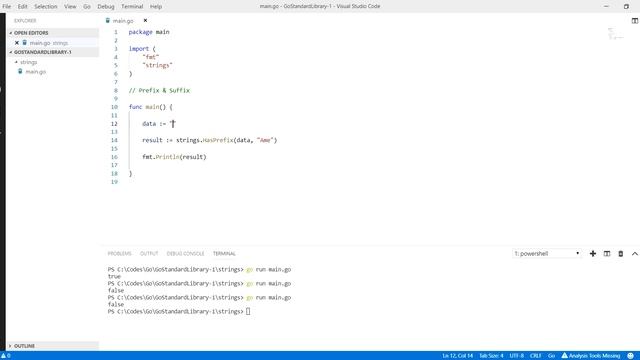Restore down the VS Code window

626,7
